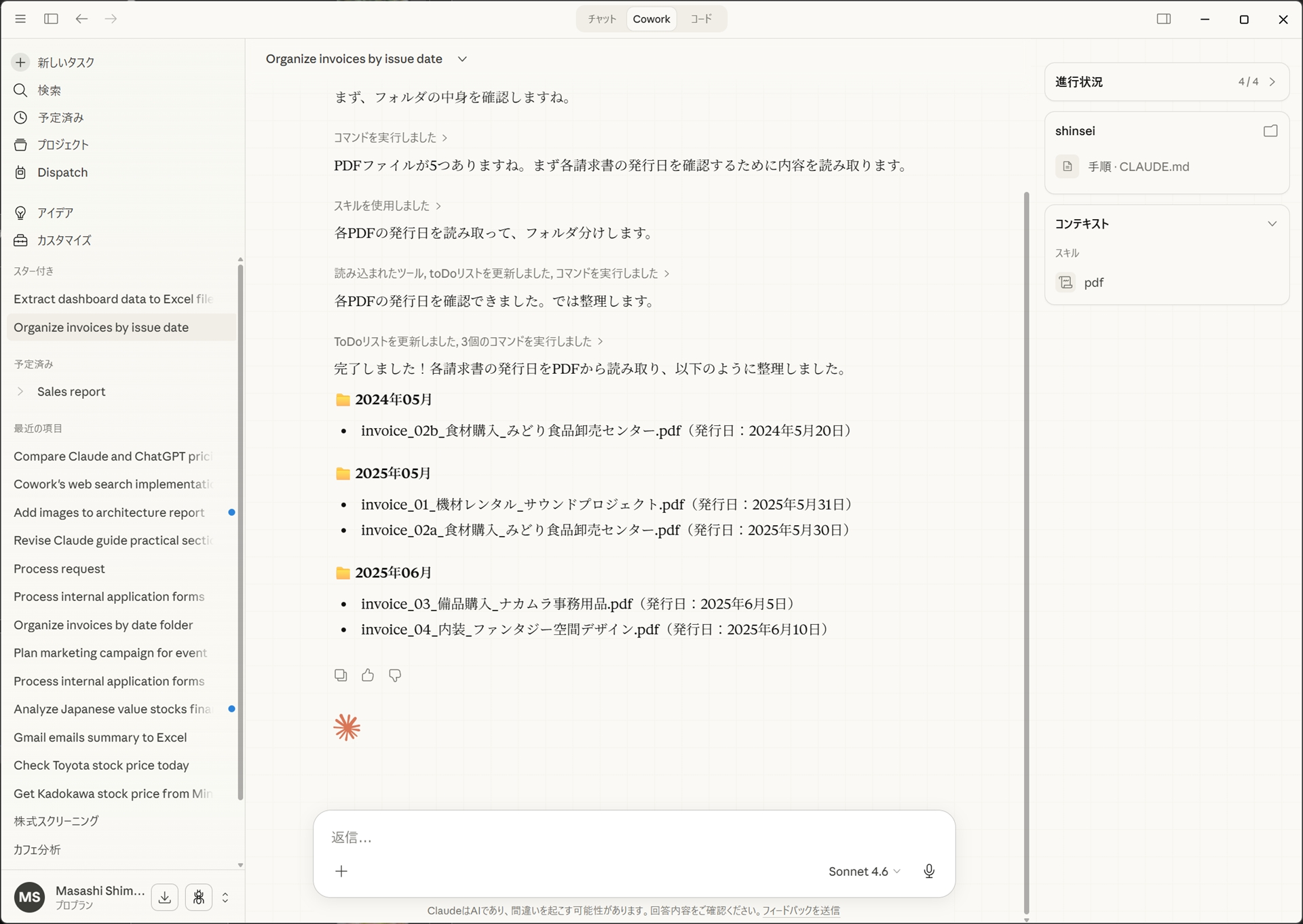This screenshot has height=924, width=1303.
Task: Copy the assistant response
Action: click(341, 675)
